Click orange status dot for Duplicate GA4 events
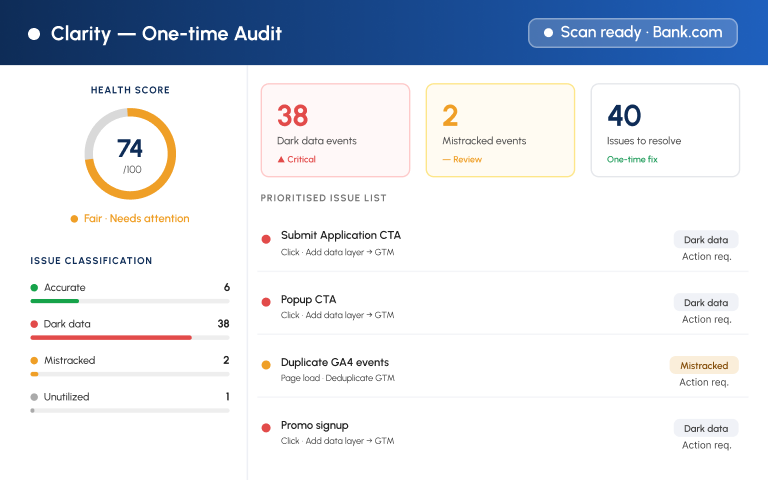The image size is (768, 480). tap(266, 365)
